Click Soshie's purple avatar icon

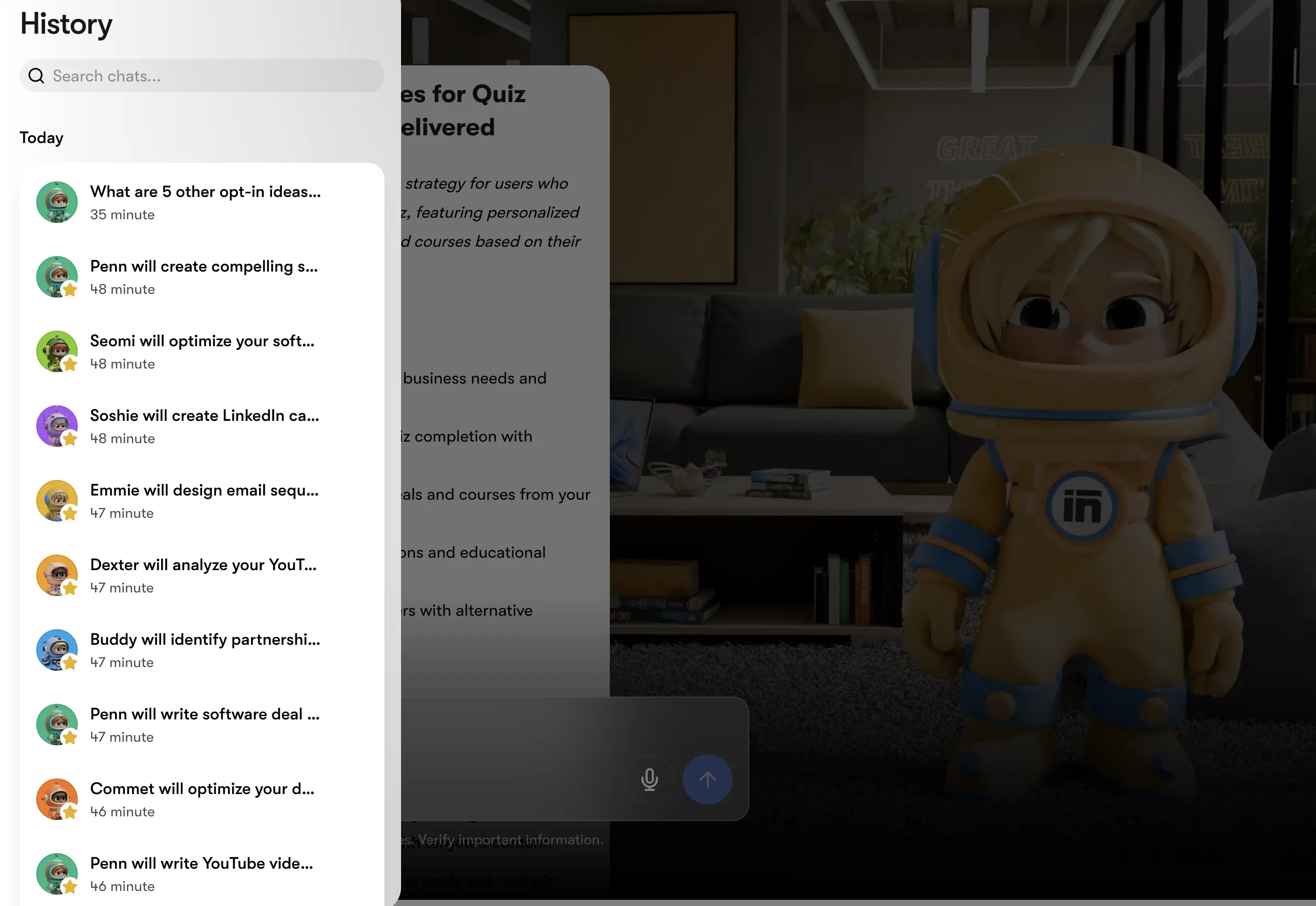point(57,426)
